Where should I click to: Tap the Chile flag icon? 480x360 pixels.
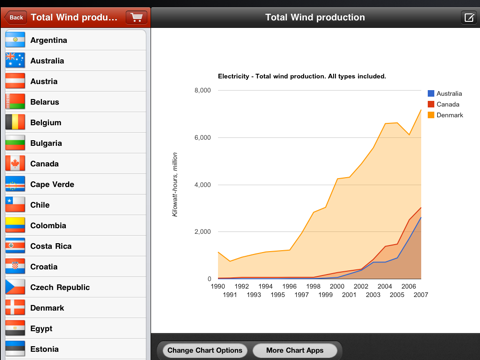pyautogui.click(x=15, y=205)
